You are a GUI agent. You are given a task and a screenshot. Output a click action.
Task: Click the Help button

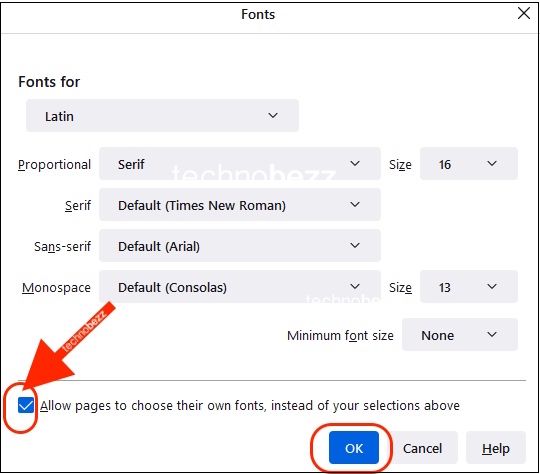(x=496, y=448)
